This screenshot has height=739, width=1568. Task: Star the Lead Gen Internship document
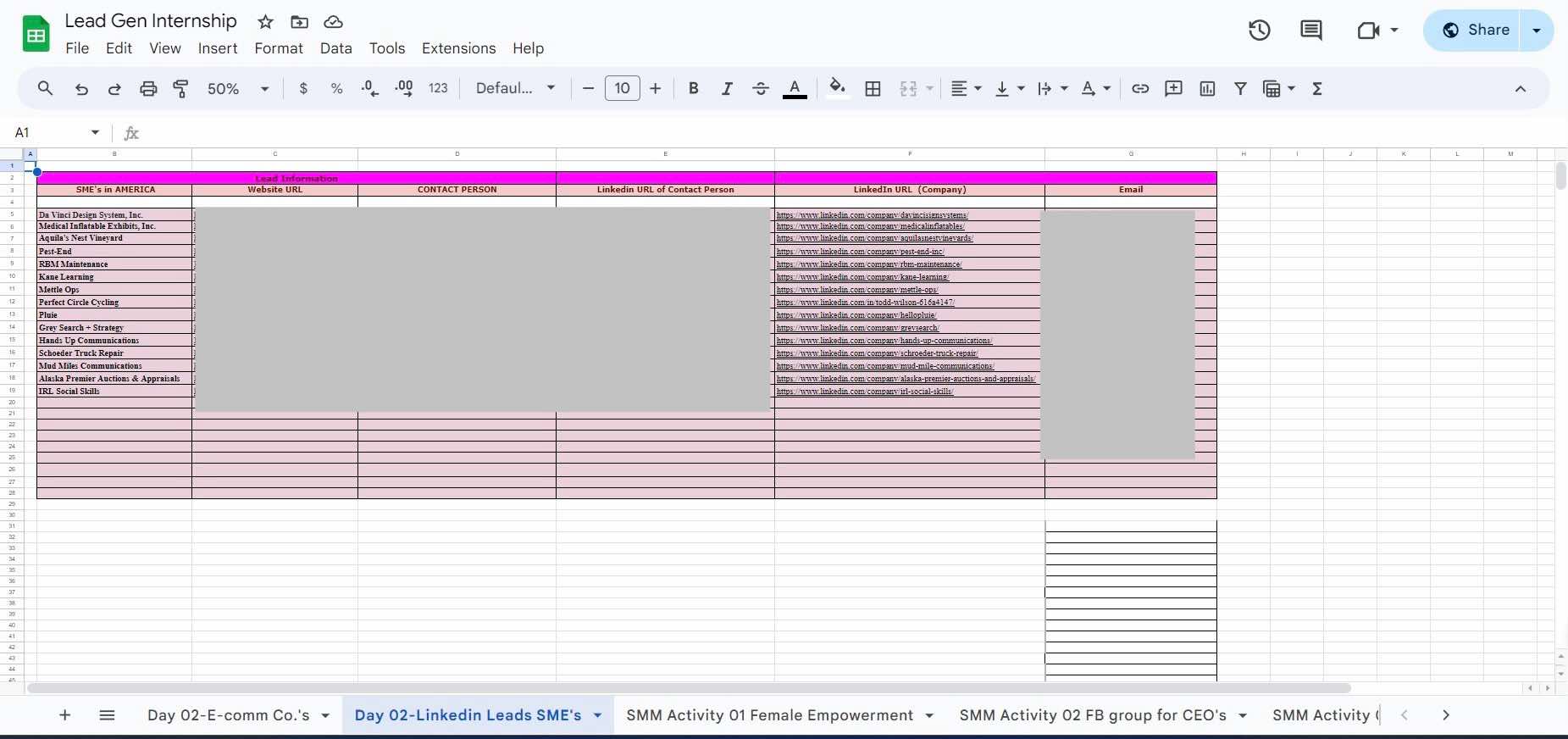[266, 22]
